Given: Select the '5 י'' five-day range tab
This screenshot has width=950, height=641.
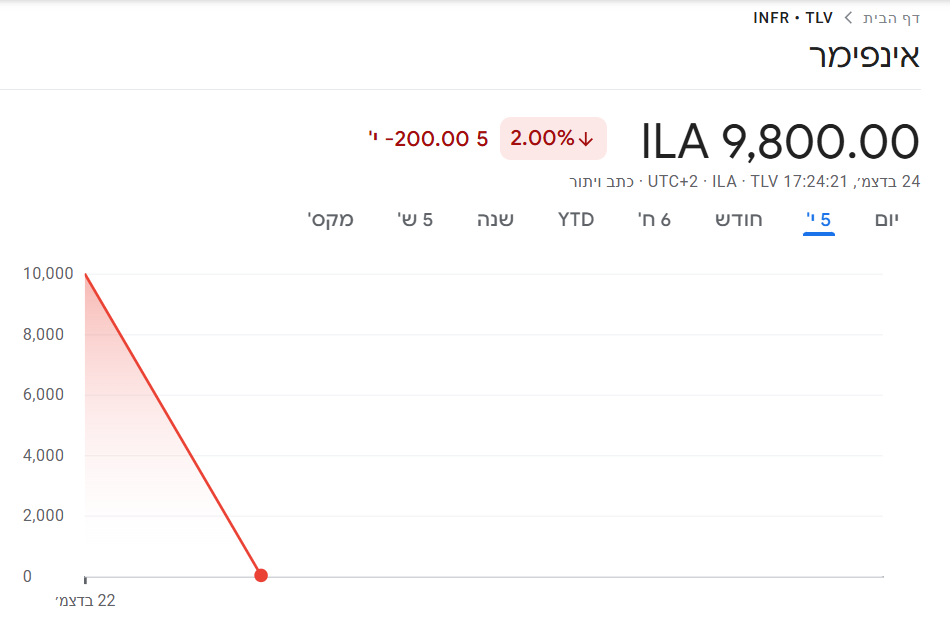Looking at the screenshot, I should (819, 219).
